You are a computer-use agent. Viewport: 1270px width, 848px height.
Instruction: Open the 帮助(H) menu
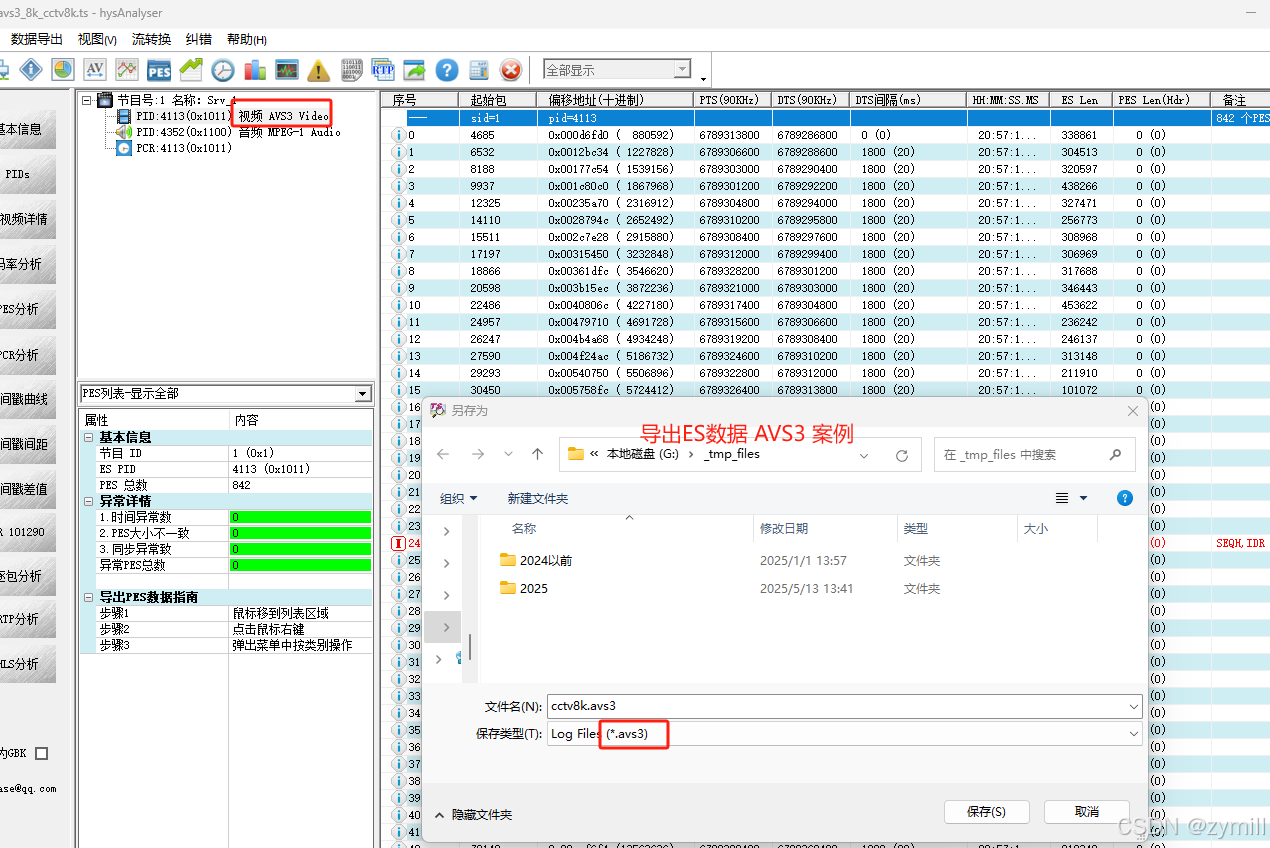(x=246, y=39)
